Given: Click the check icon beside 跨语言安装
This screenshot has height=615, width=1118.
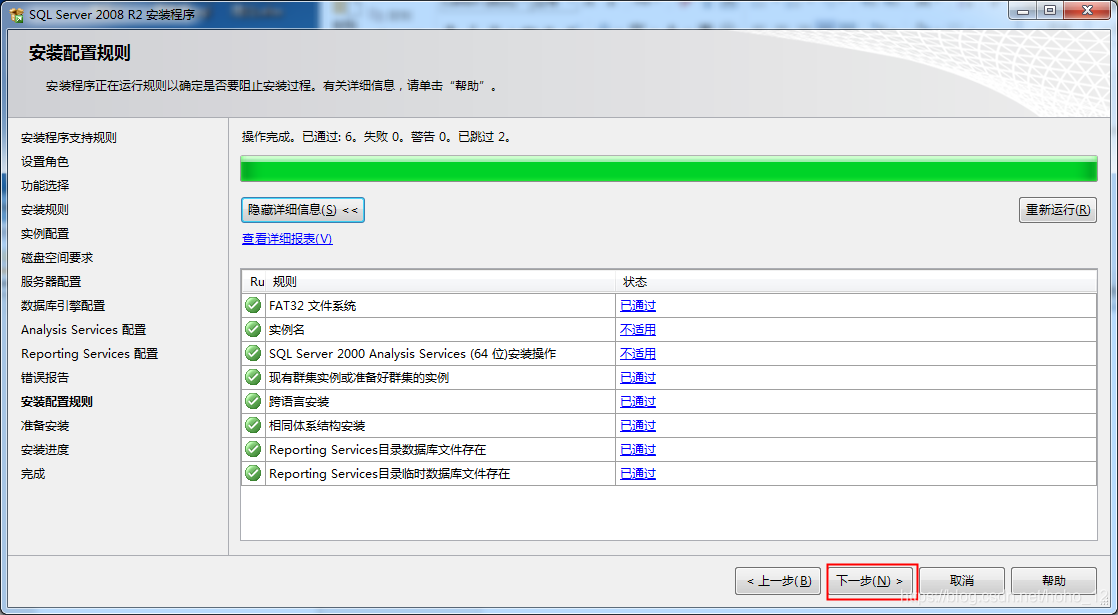Looking at the screenshot, I should tap(252, 401).
